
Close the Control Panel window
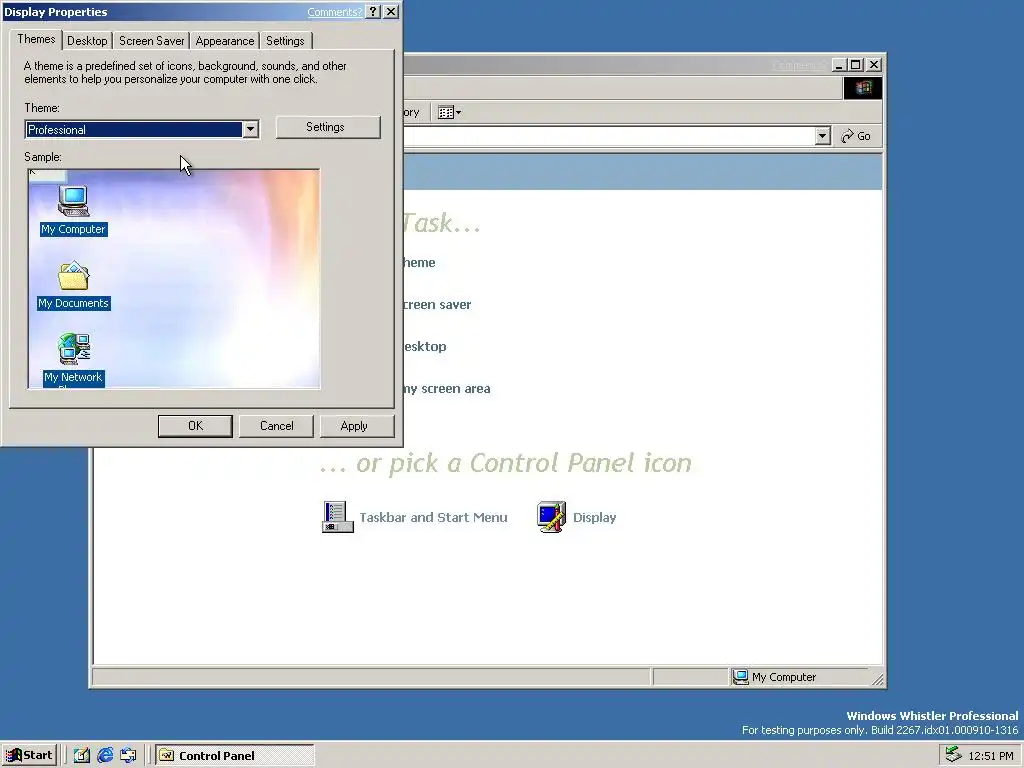tap(874, 65)
